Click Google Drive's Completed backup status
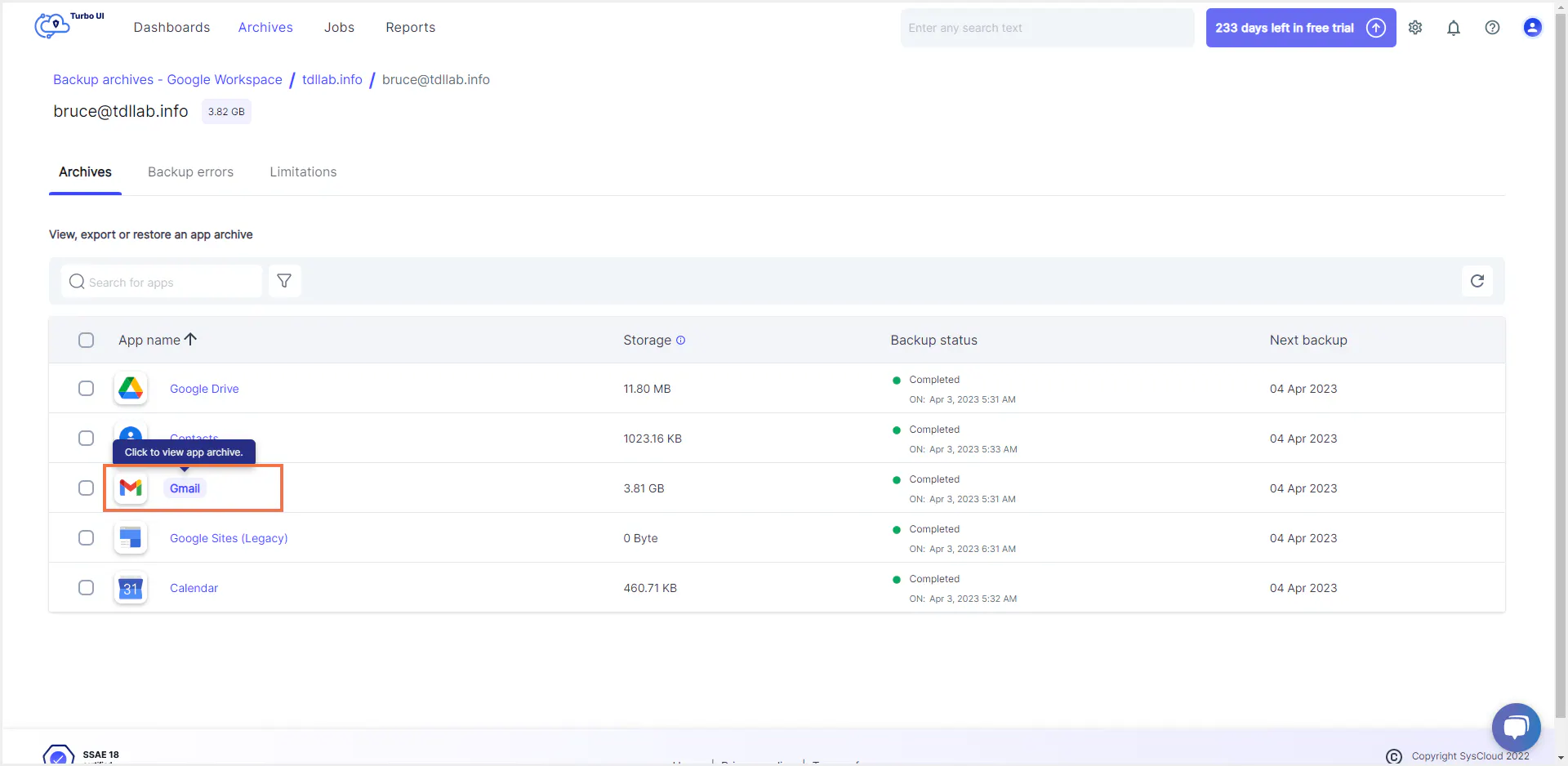Image resolution: width=1568 pixels, height=766 pixels. 934,380
